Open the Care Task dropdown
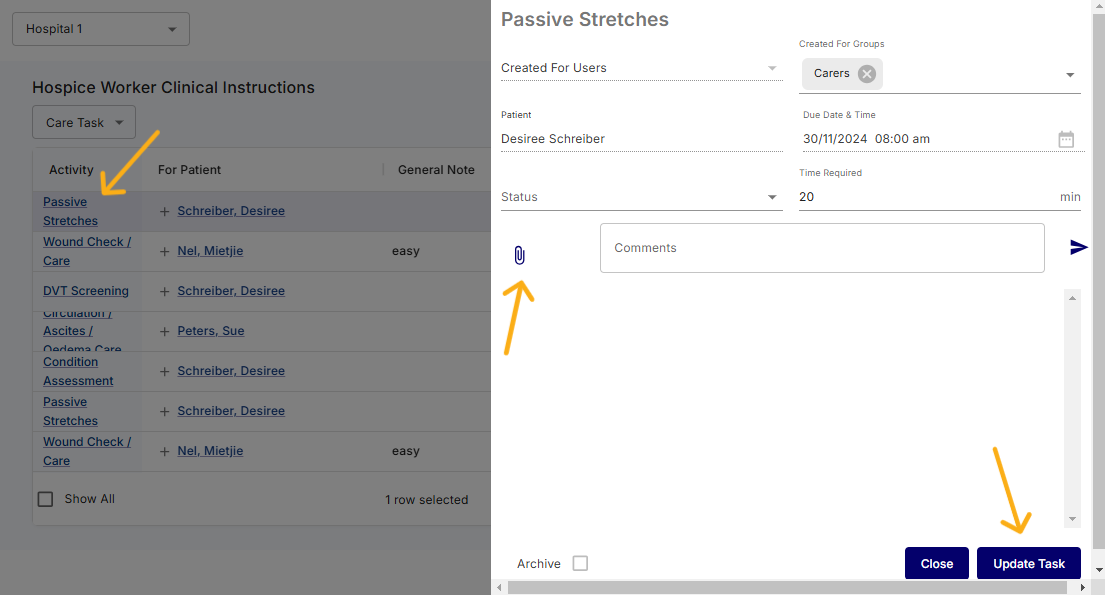 [84, 123]
